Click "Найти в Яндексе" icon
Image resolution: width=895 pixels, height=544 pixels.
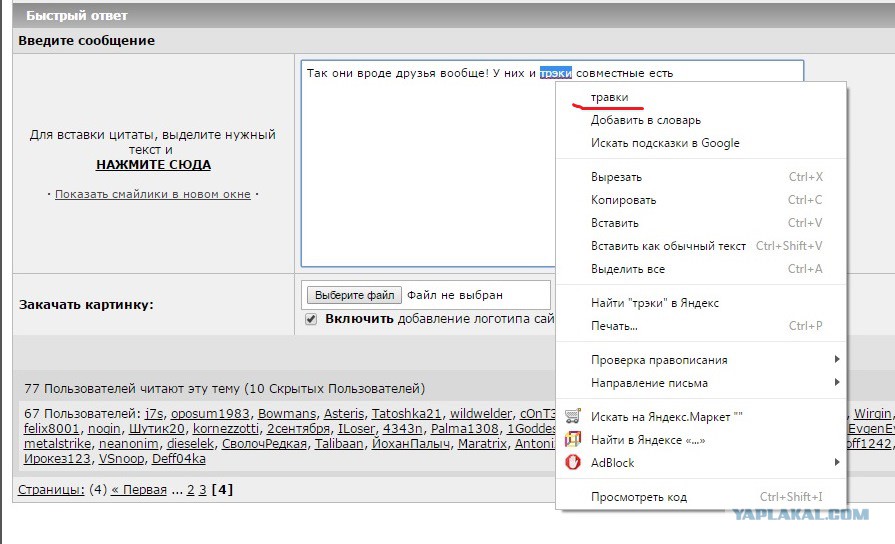[x=573, y=440]
